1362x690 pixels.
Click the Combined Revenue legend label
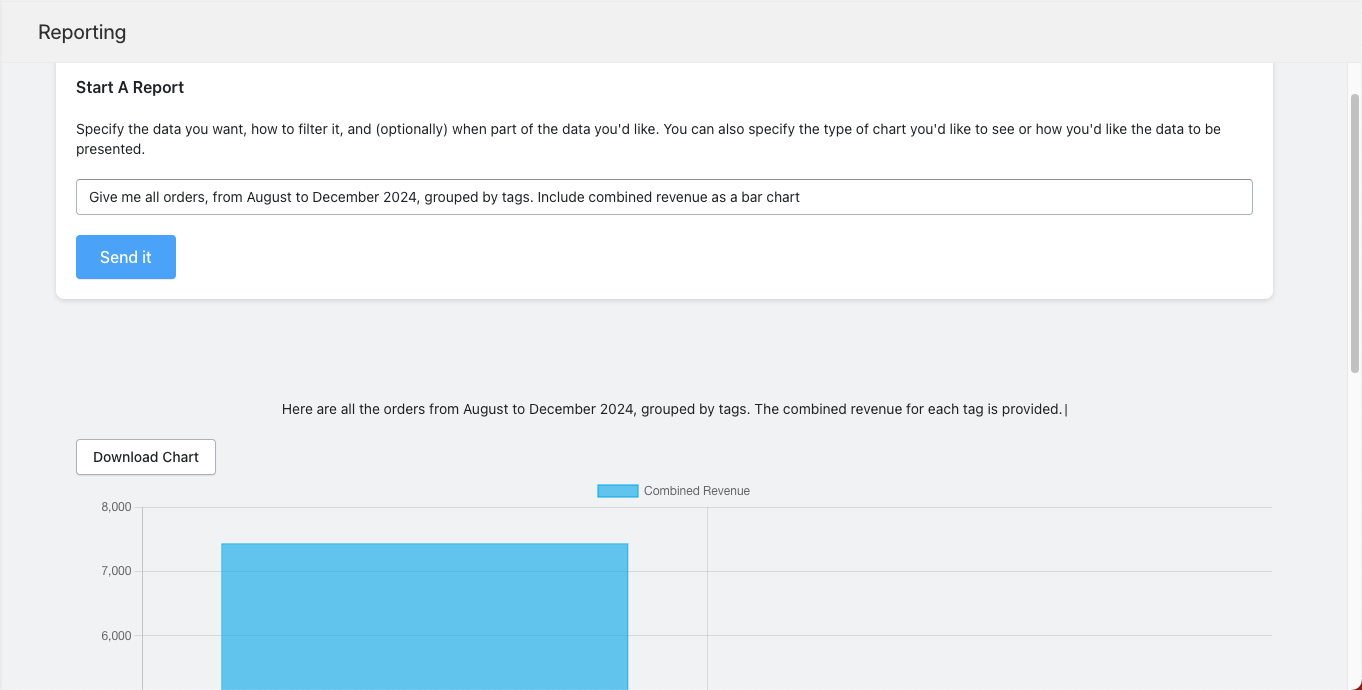(696, 491)
